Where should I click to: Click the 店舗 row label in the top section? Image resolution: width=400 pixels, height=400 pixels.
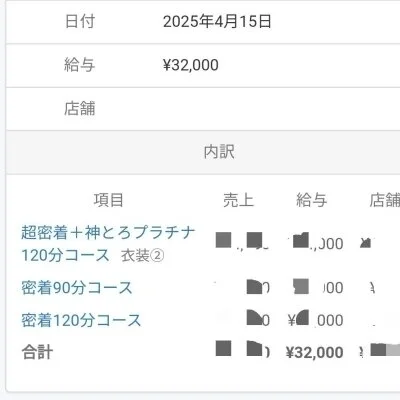point(80,108)
